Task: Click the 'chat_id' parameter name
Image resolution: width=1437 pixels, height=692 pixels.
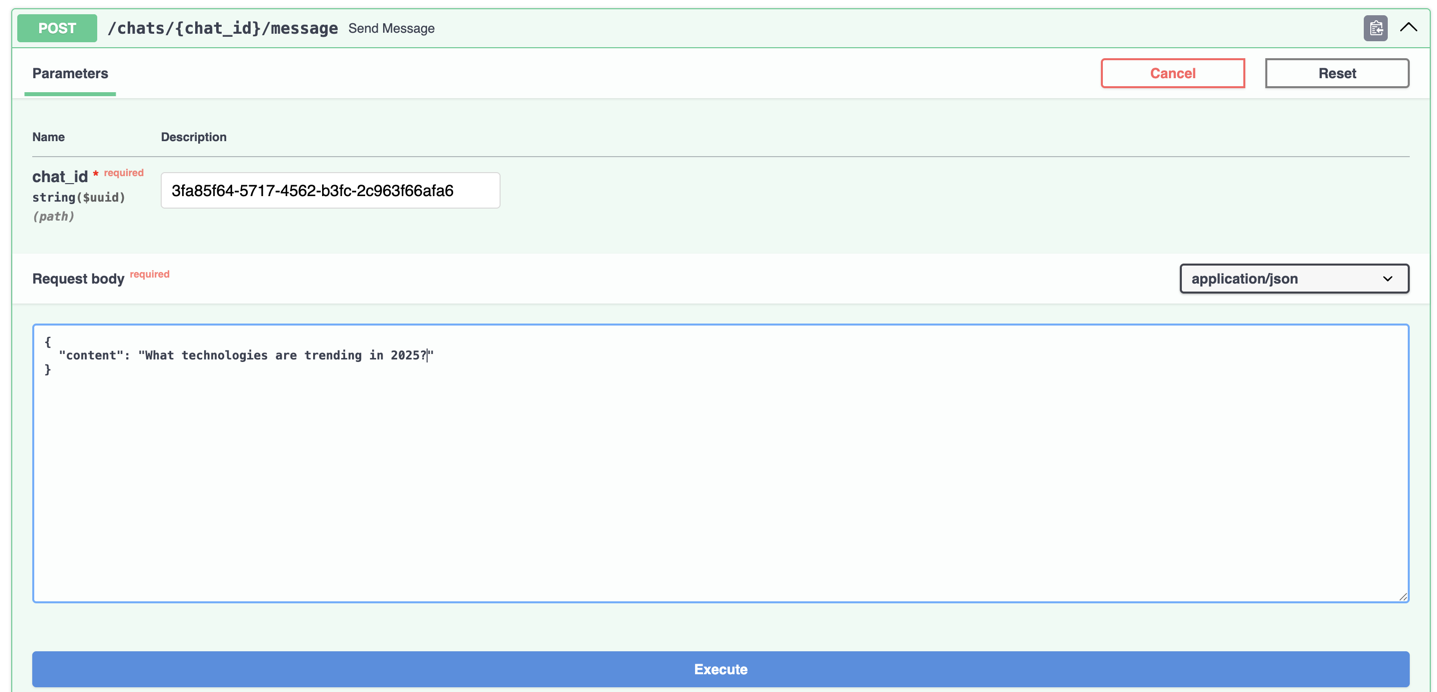Action: pyautogui.click(x=60, y=177)
